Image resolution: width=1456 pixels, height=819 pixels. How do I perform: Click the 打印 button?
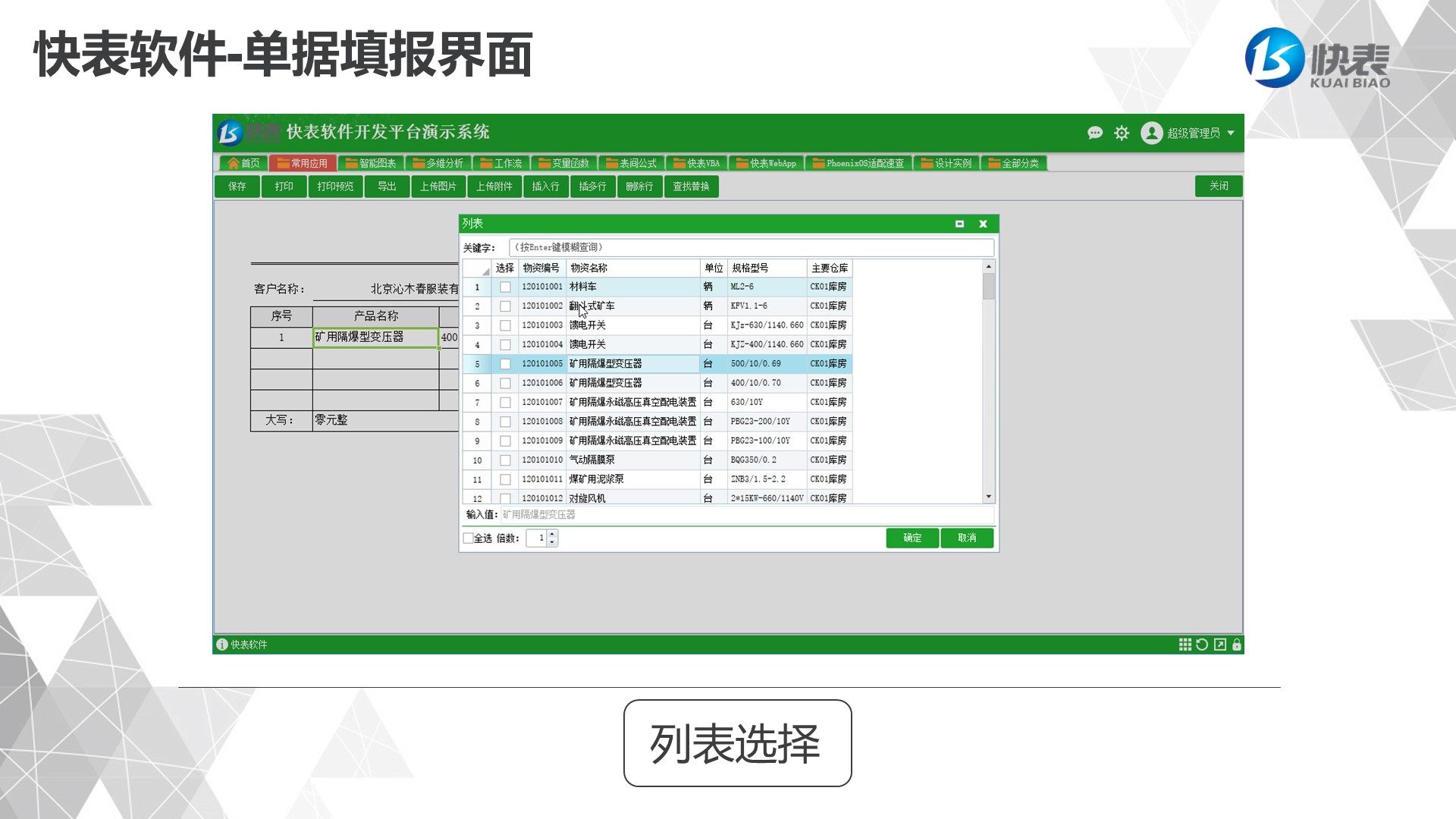click(284, 187)
